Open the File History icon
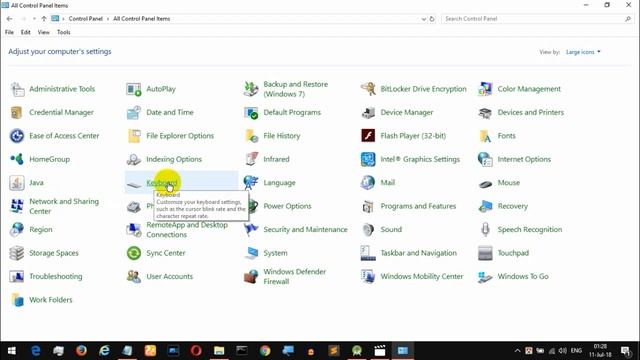 point(251,136)
